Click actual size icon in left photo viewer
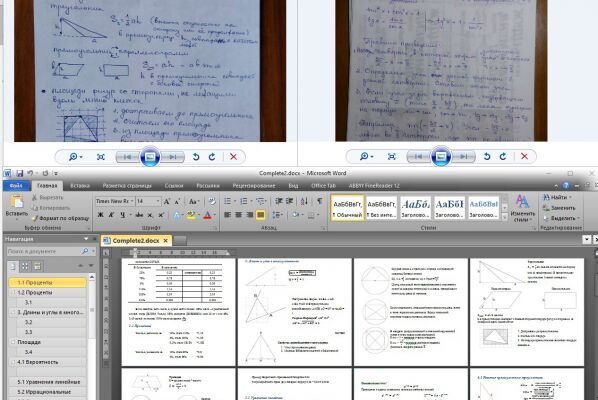 101,157
